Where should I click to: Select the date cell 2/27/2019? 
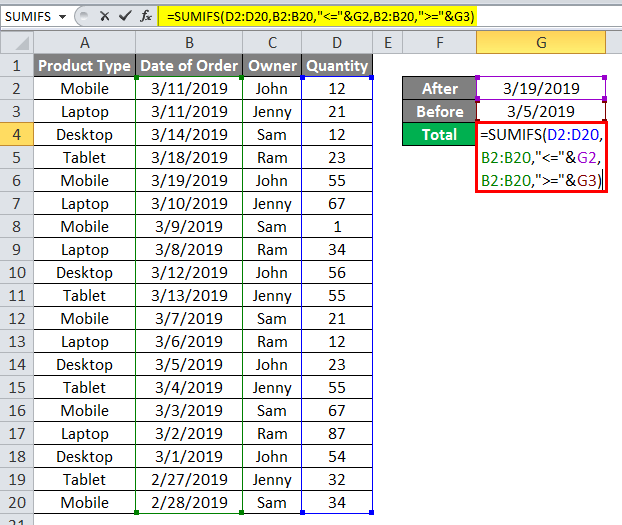point(189,479)
